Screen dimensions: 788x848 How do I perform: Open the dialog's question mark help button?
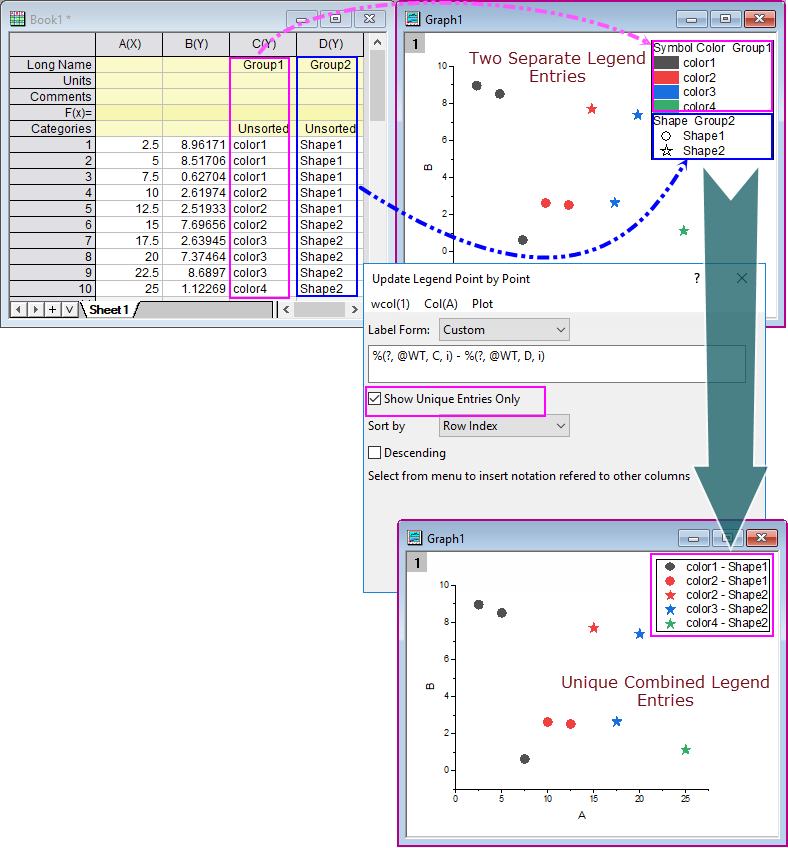tap(697, 279)
